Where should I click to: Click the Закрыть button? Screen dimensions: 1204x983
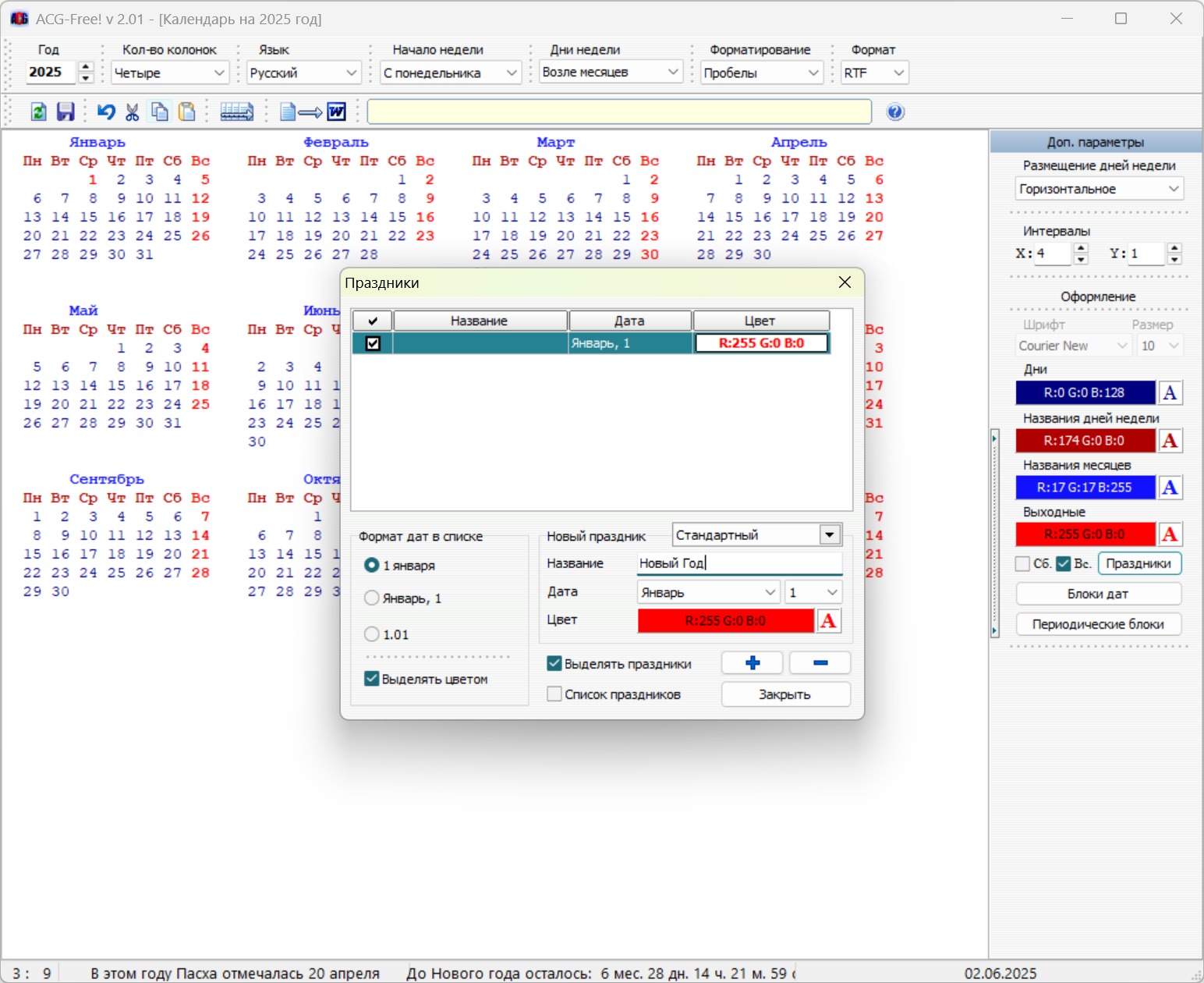pos(785,694)
